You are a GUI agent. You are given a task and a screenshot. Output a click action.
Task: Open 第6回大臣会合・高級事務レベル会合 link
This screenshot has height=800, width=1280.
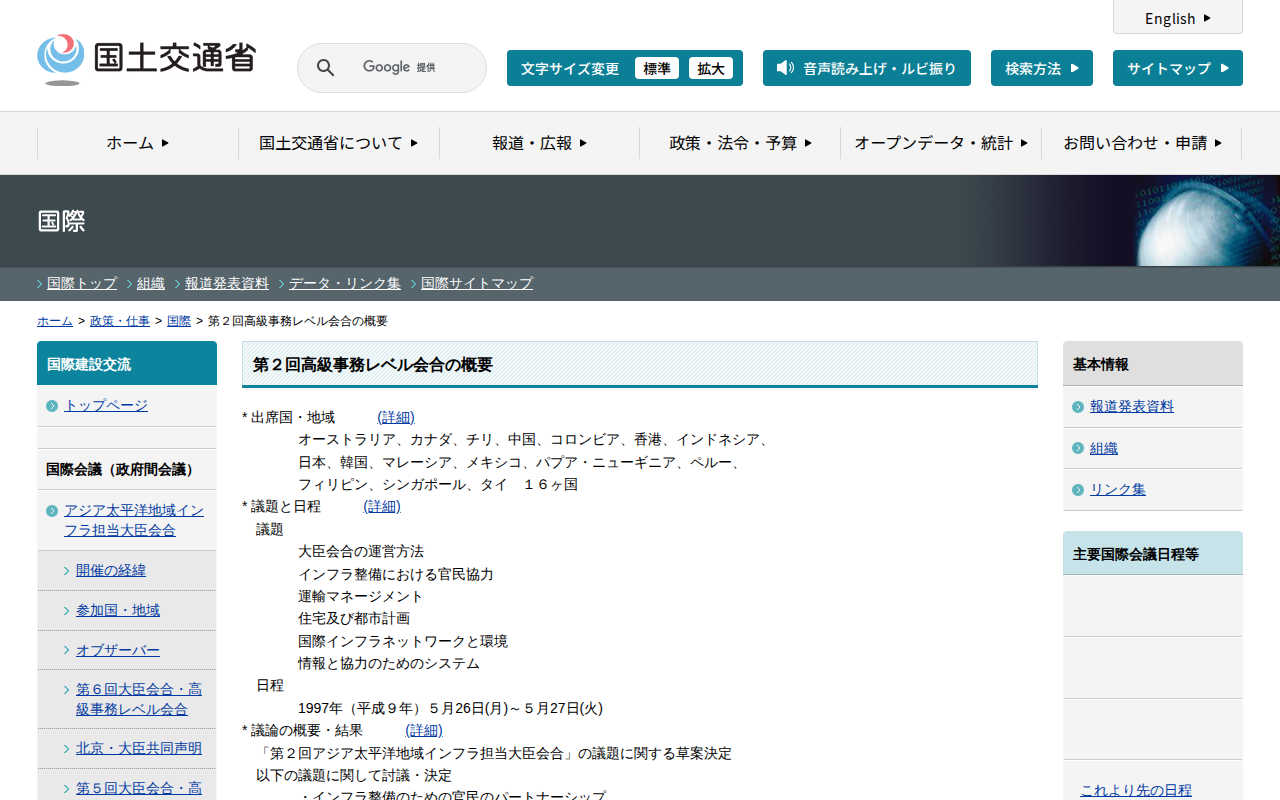tap(139, 699)
